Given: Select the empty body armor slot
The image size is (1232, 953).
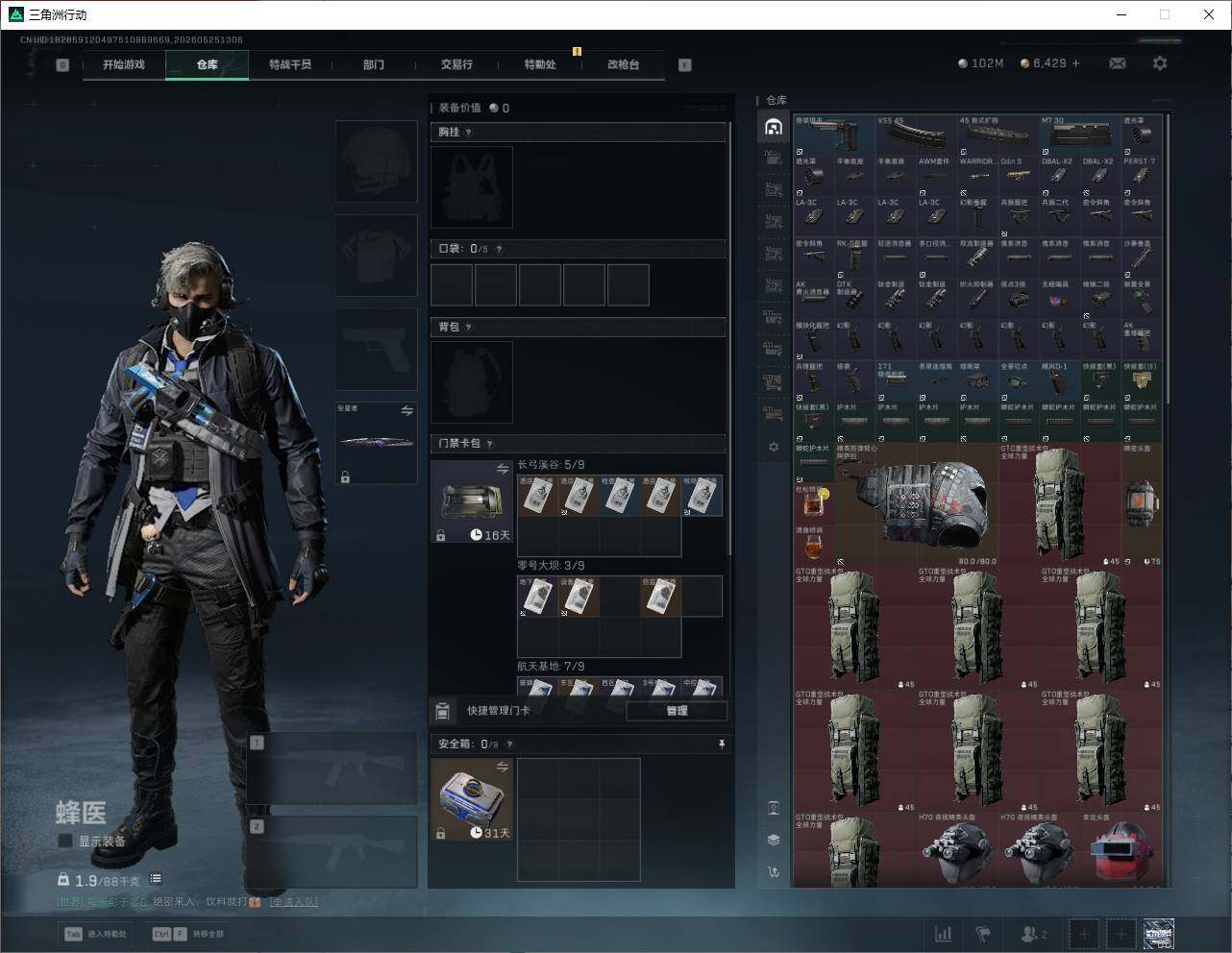Looking at the screenshot, I should (x=376, y=255).
